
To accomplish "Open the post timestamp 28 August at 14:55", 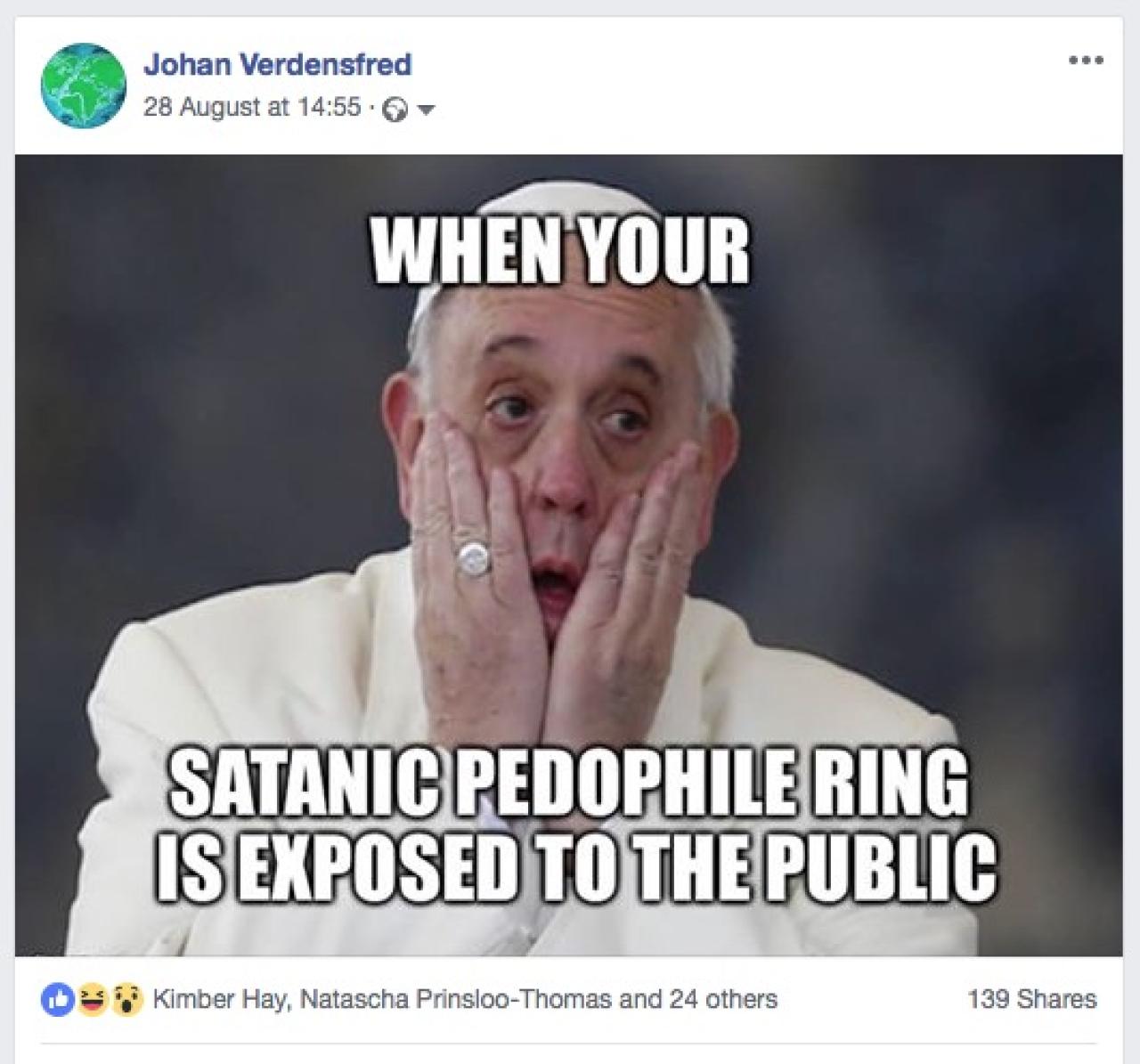I will tap(252, 108).
